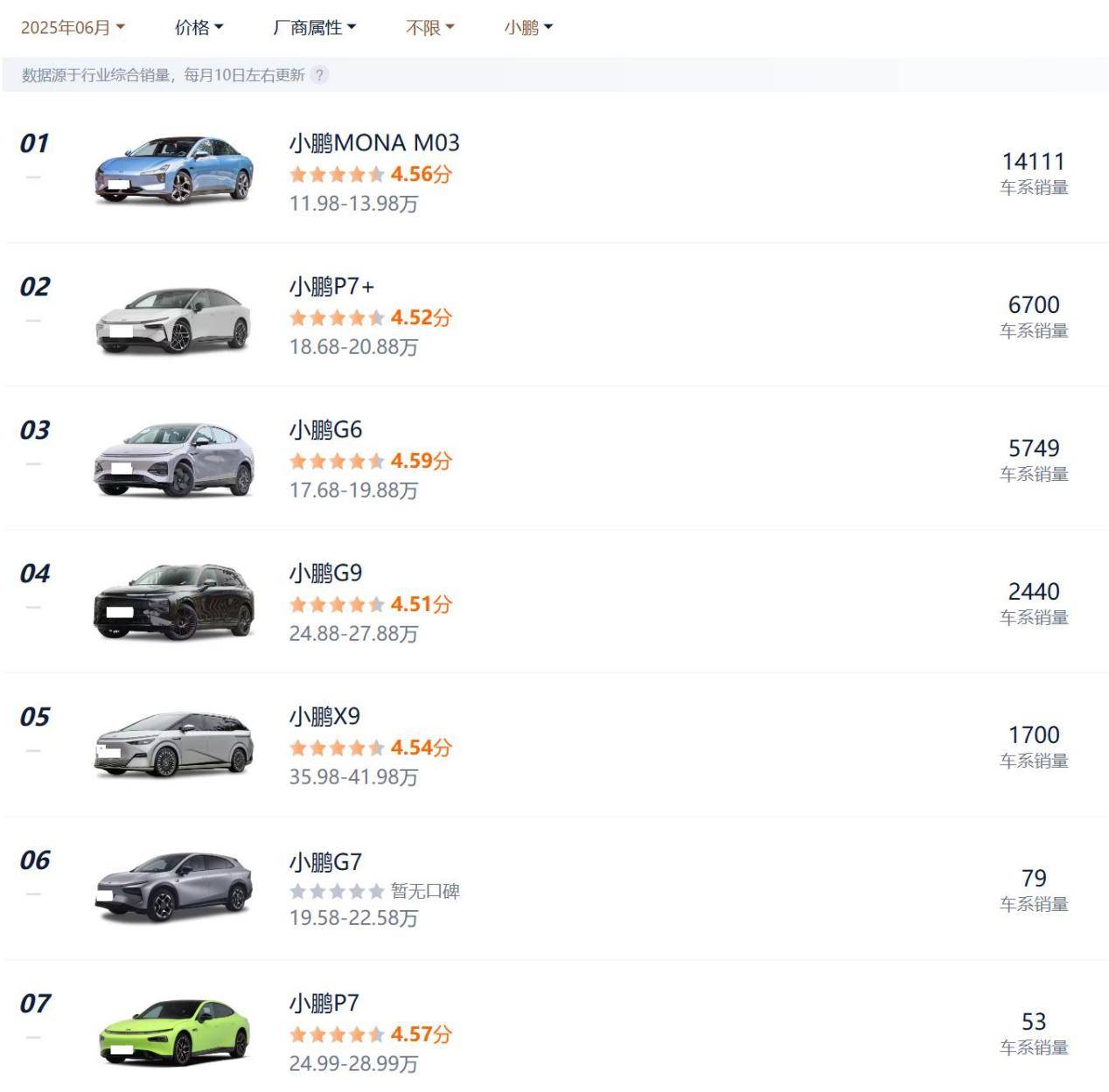The height and width of the screenshot is (1092, 1109).
Task: Click the silver 小鹏G6 car thumbnail
Action: (x=174, y=459)
